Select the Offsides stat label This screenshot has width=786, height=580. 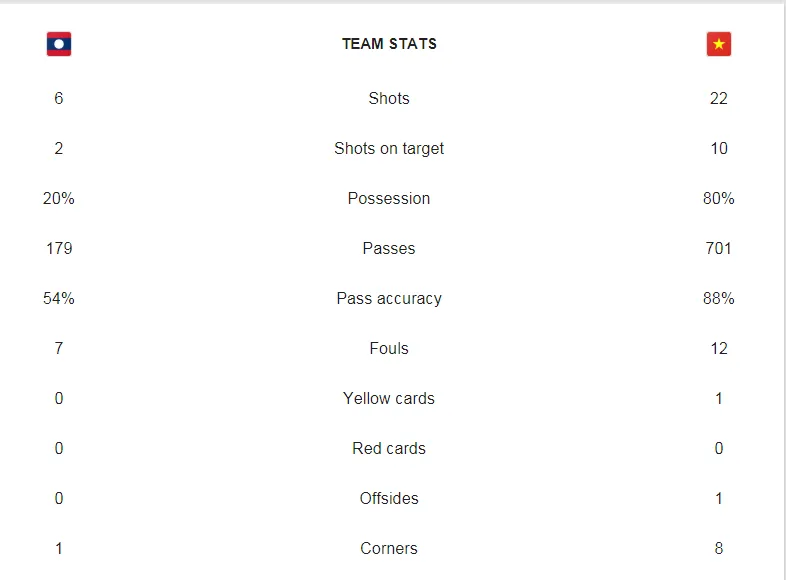click(389, 498)
